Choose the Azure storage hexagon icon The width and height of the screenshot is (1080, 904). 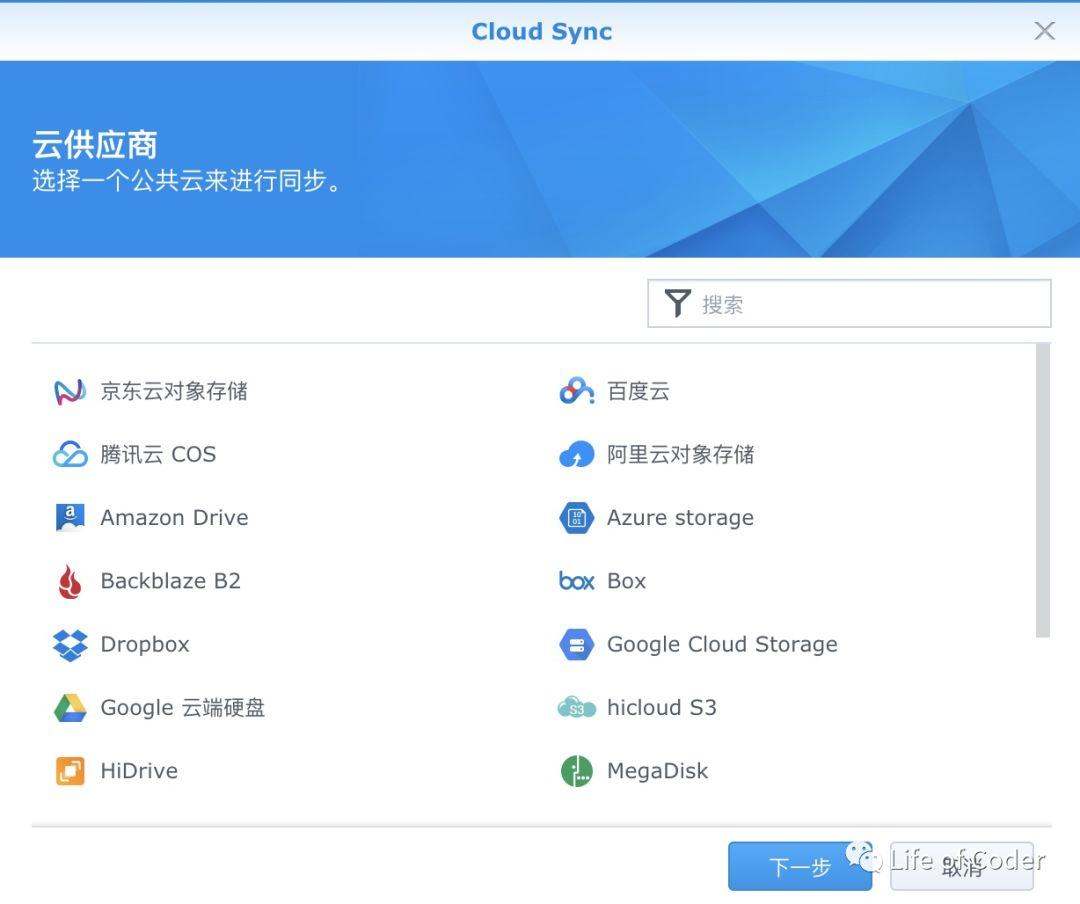[576, 518]
